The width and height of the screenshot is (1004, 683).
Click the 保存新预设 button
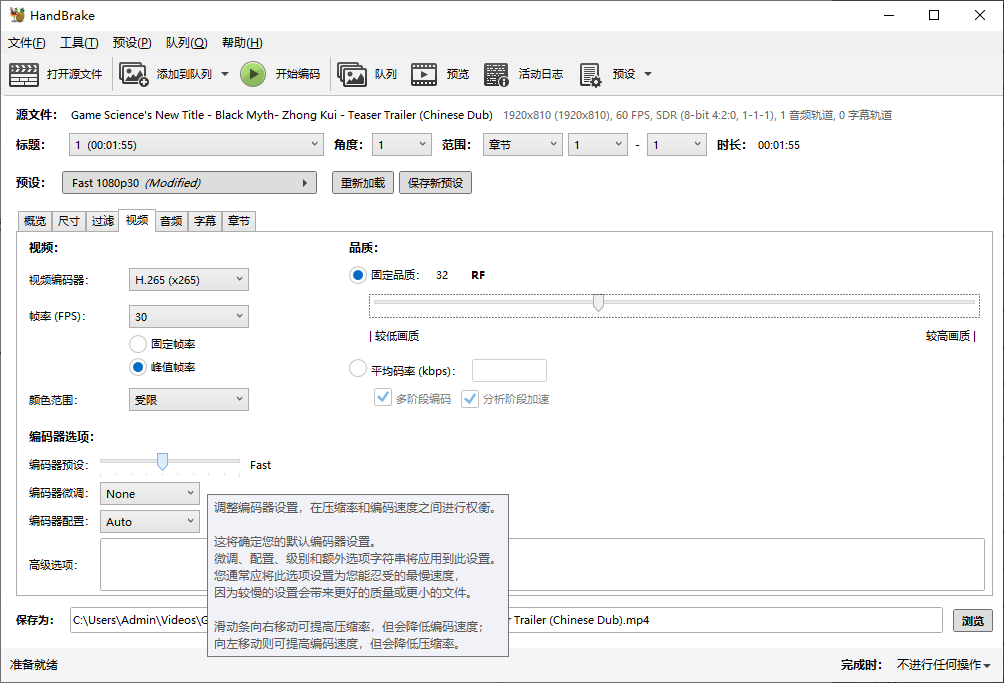point(435,183)
